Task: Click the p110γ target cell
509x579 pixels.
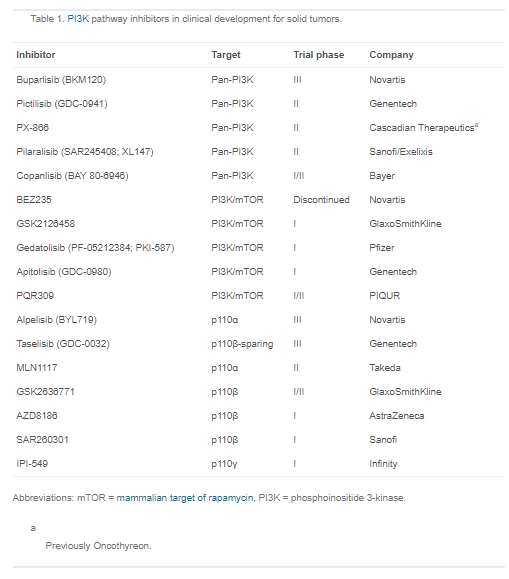Action: [x=224, y=464]
